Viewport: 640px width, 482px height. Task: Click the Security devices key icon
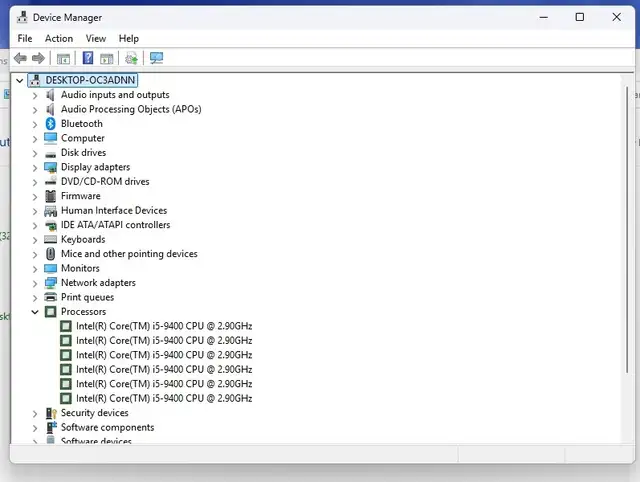(51, 413)
